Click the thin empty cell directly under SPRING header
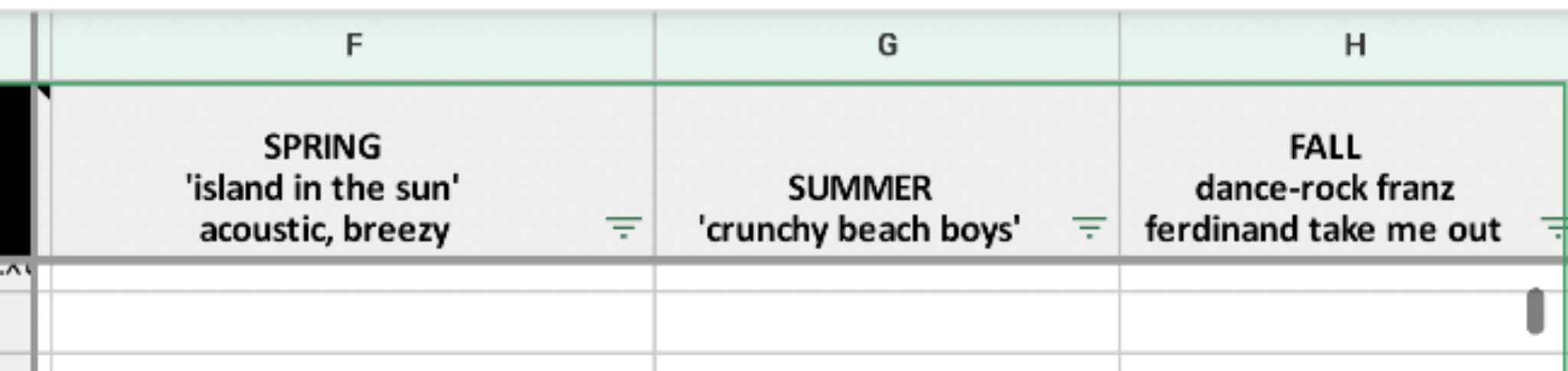The image size is (1568, 371). (x=353, y=277)
